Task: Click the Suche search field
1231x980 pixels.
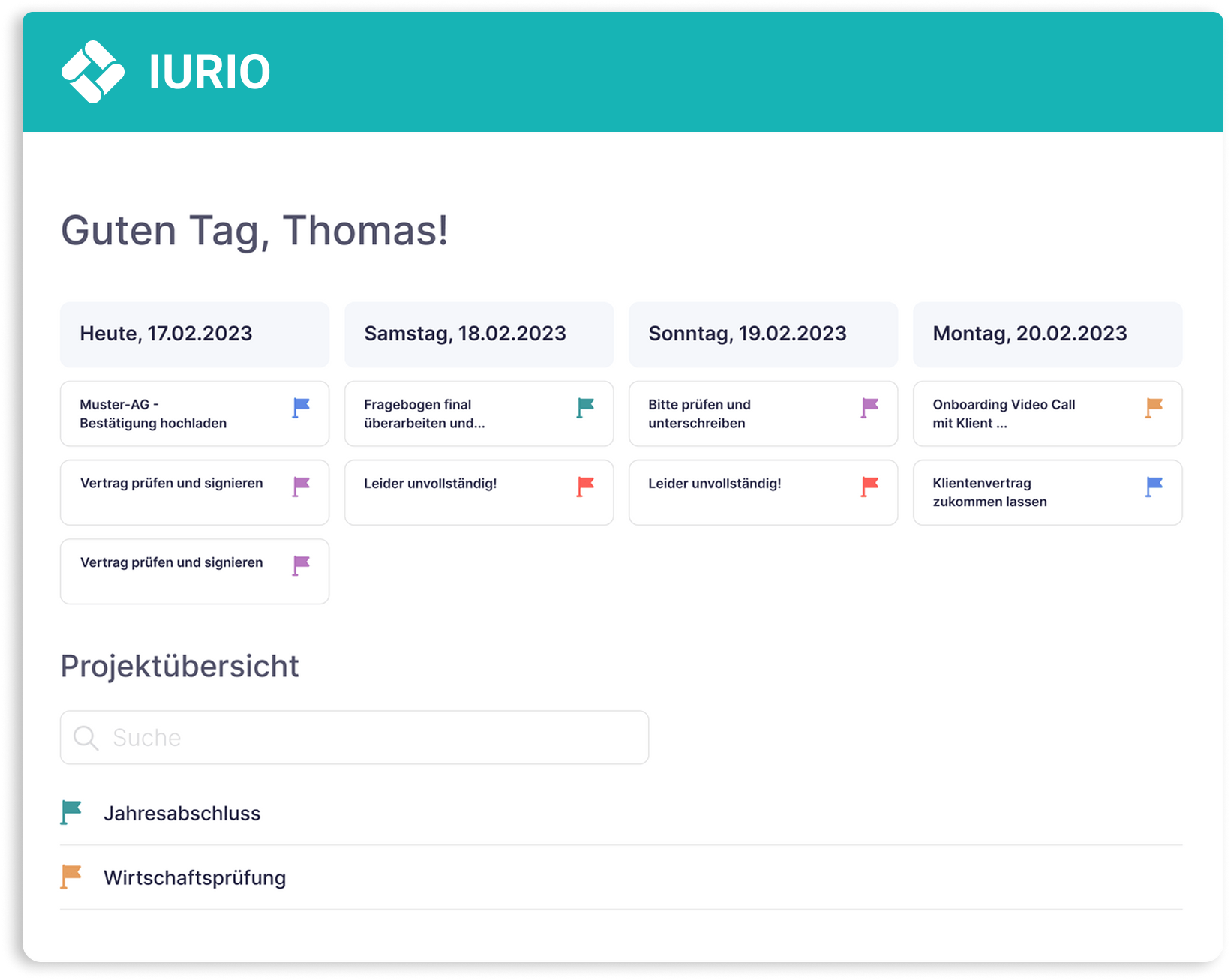Action: coord(354,737)
